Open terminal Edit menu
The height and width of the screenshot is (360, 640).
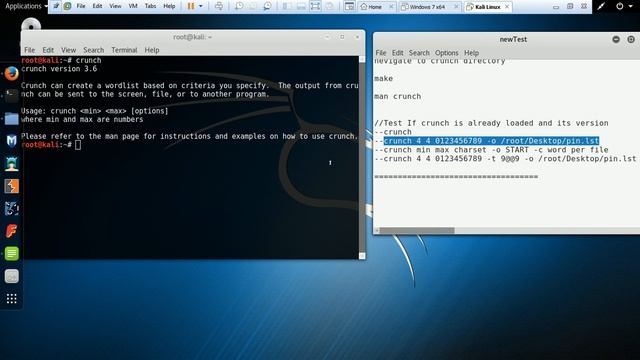[48, 50]
